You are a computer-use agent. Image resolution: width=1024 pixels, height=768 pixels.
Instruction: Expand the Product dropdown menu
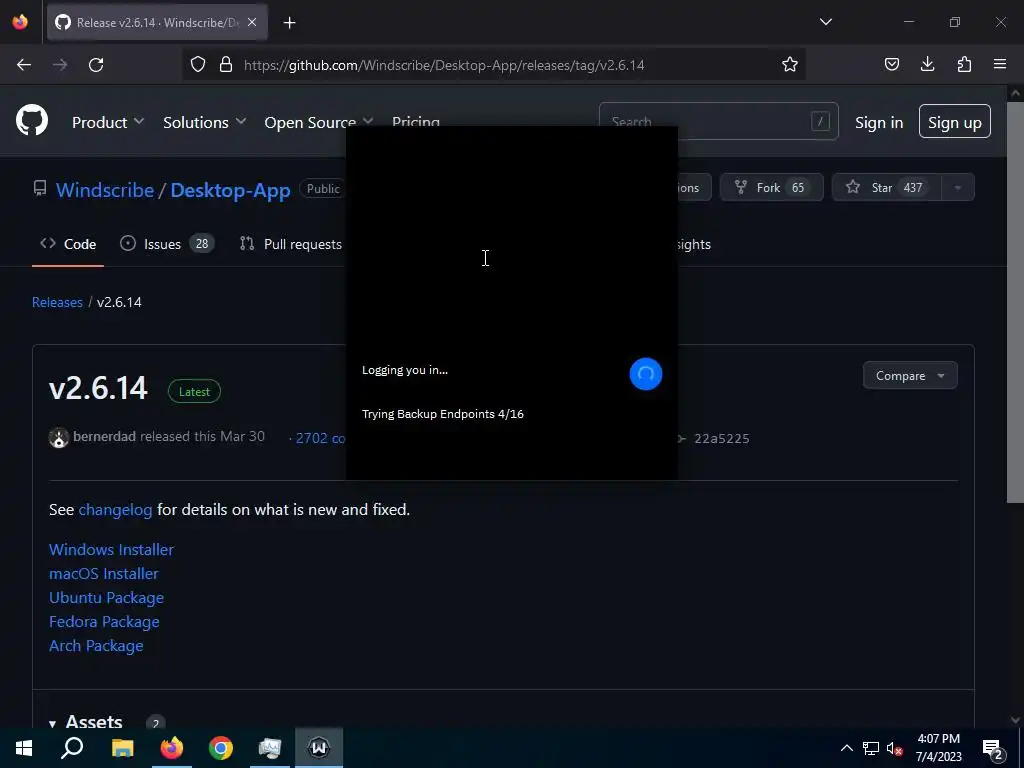tap(108, 122)
